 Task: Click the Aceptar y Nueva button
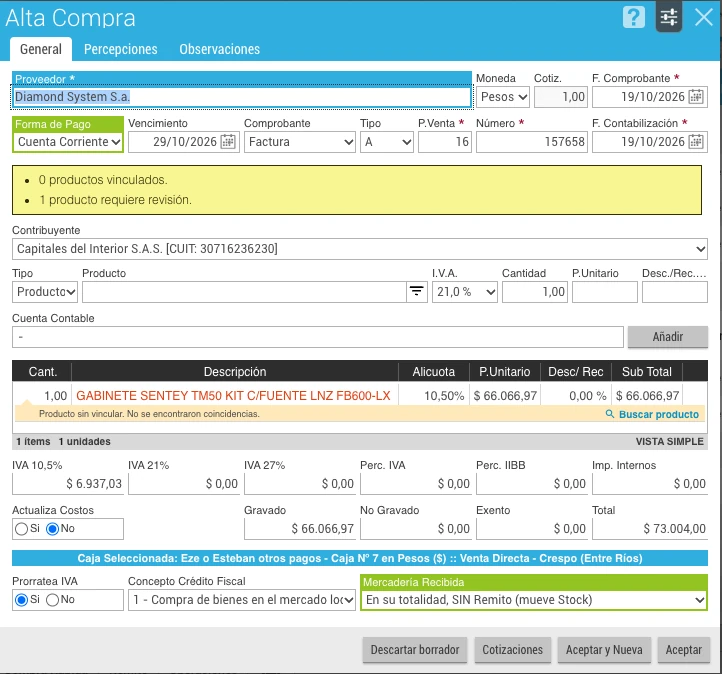604,650
